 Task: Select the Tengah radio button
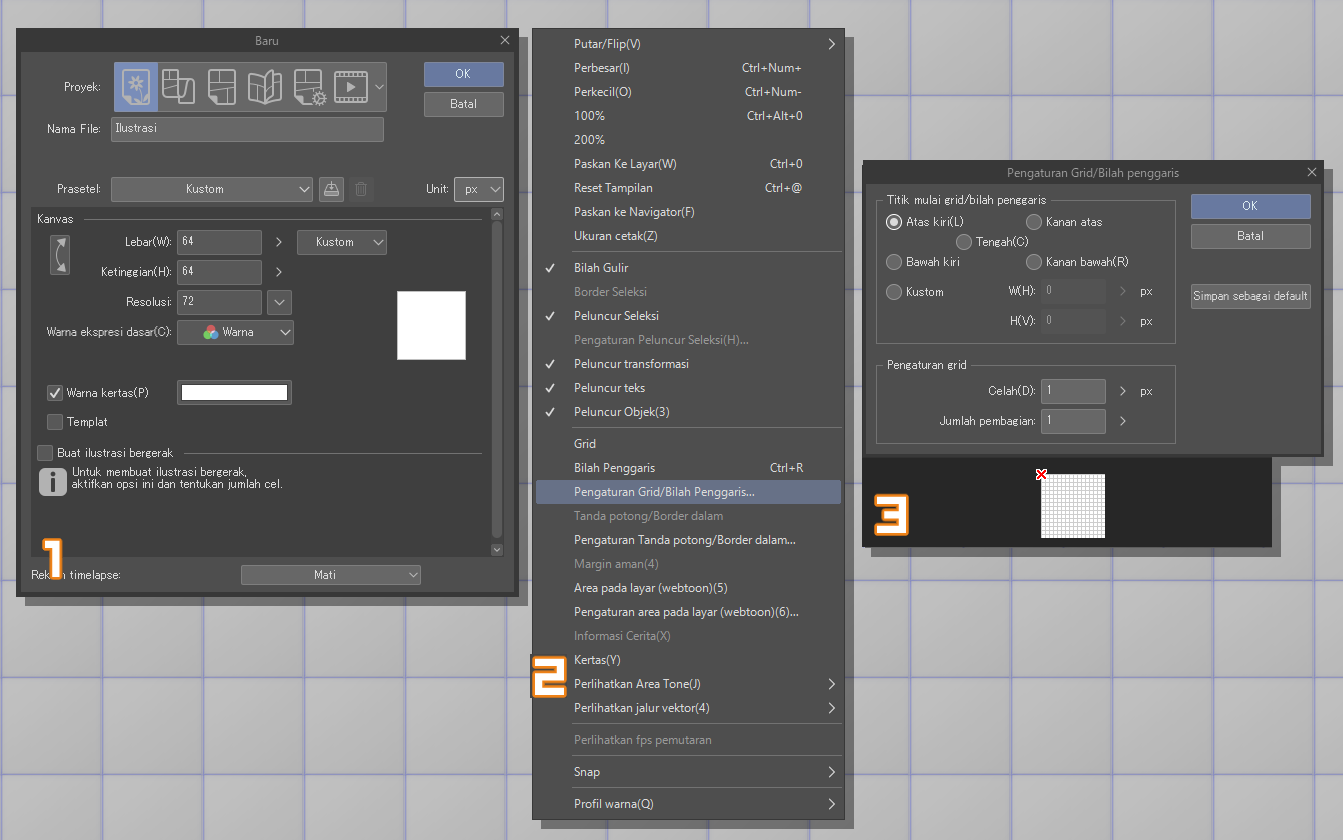point(964,242)
